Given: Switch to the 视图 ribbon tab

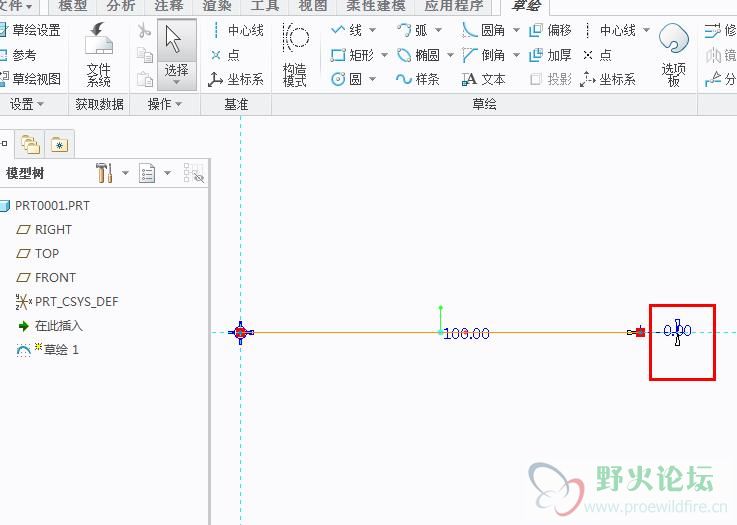Looking at the screenshot, I should pyautogui.click(x=313, y=6).
